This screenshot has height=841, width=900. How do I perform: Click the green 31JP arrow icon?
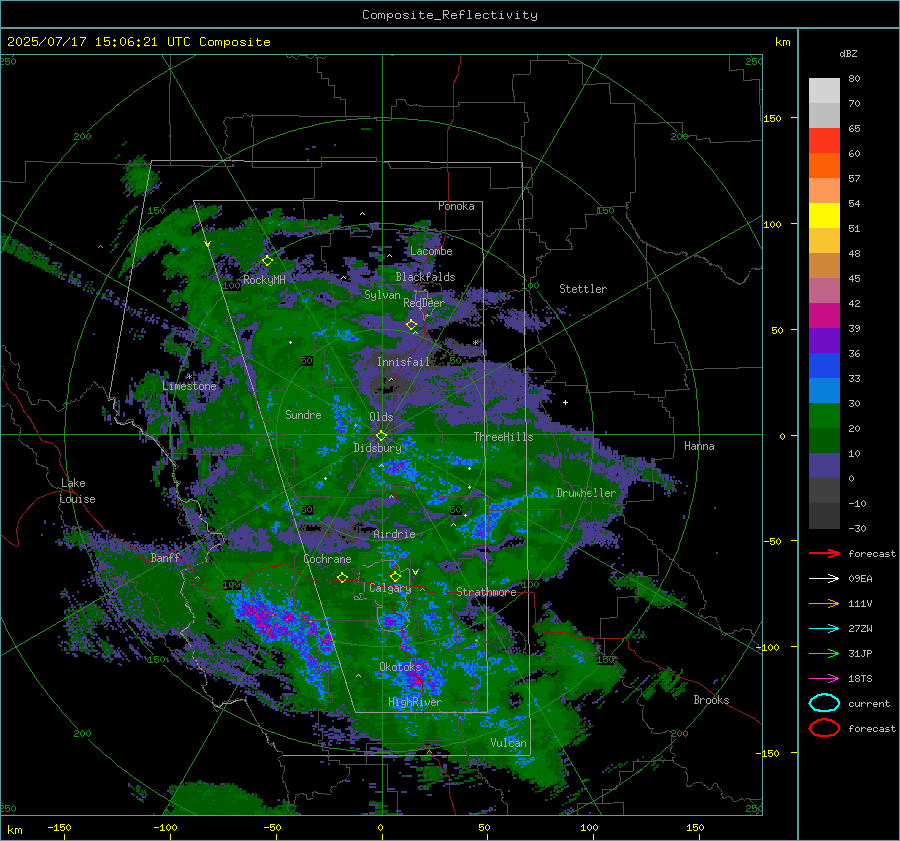pyautogui.click(x=824, y=653)
